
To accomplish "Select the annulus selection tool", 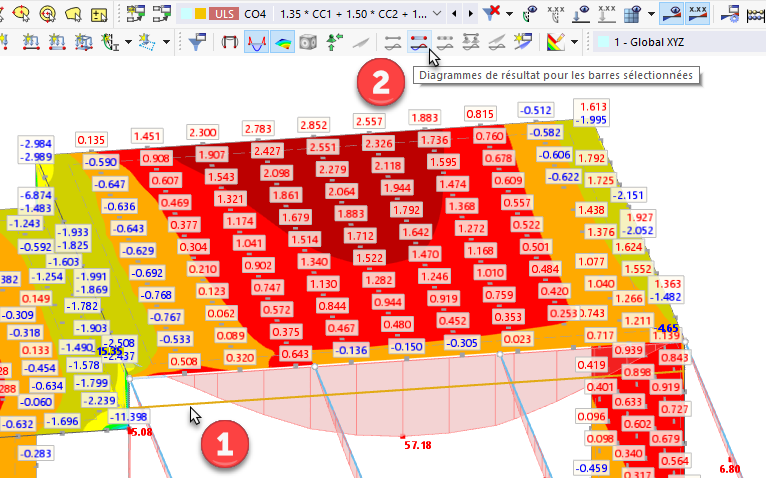I will (47, 14).
